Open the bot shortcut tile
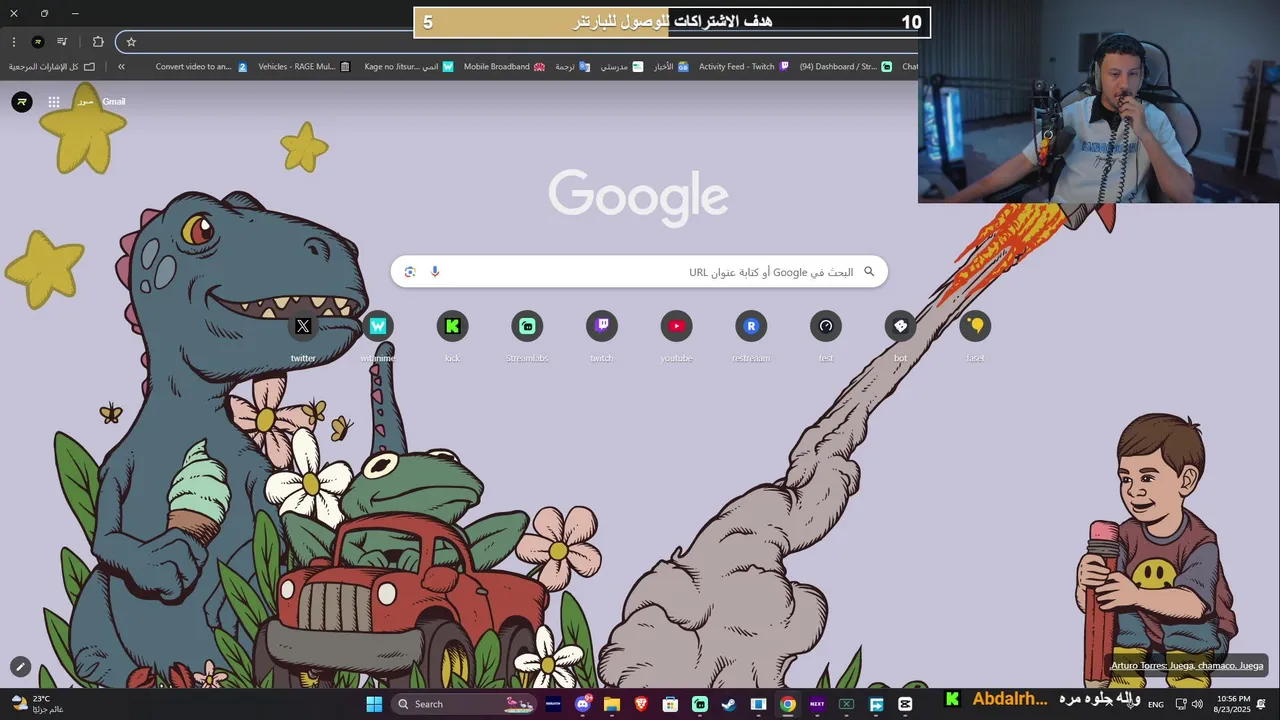Viewport: 1280px width, 720px height. [900, 337]
